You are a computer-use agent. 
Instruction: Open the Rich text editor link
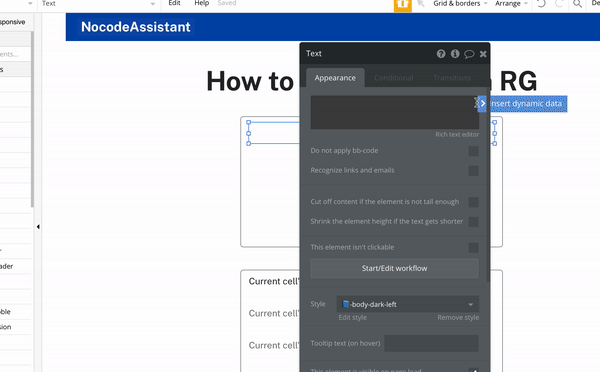457,134
